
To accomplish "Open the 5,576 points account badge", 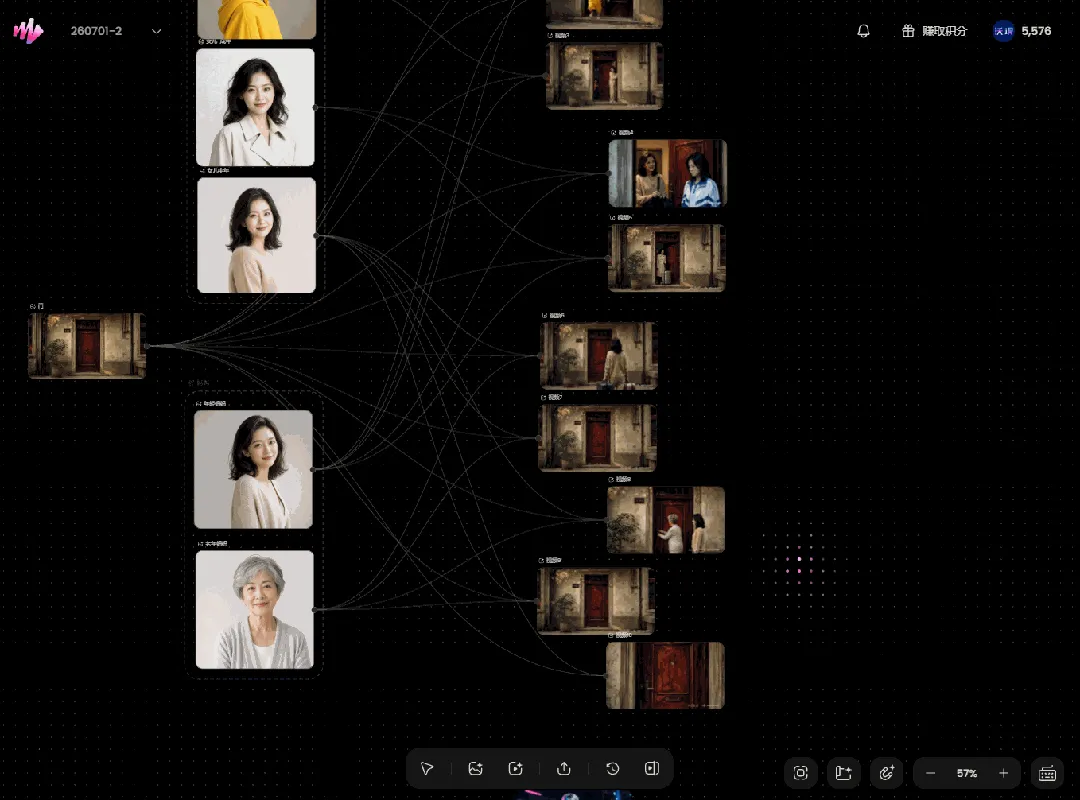I will click(1022, 31).
